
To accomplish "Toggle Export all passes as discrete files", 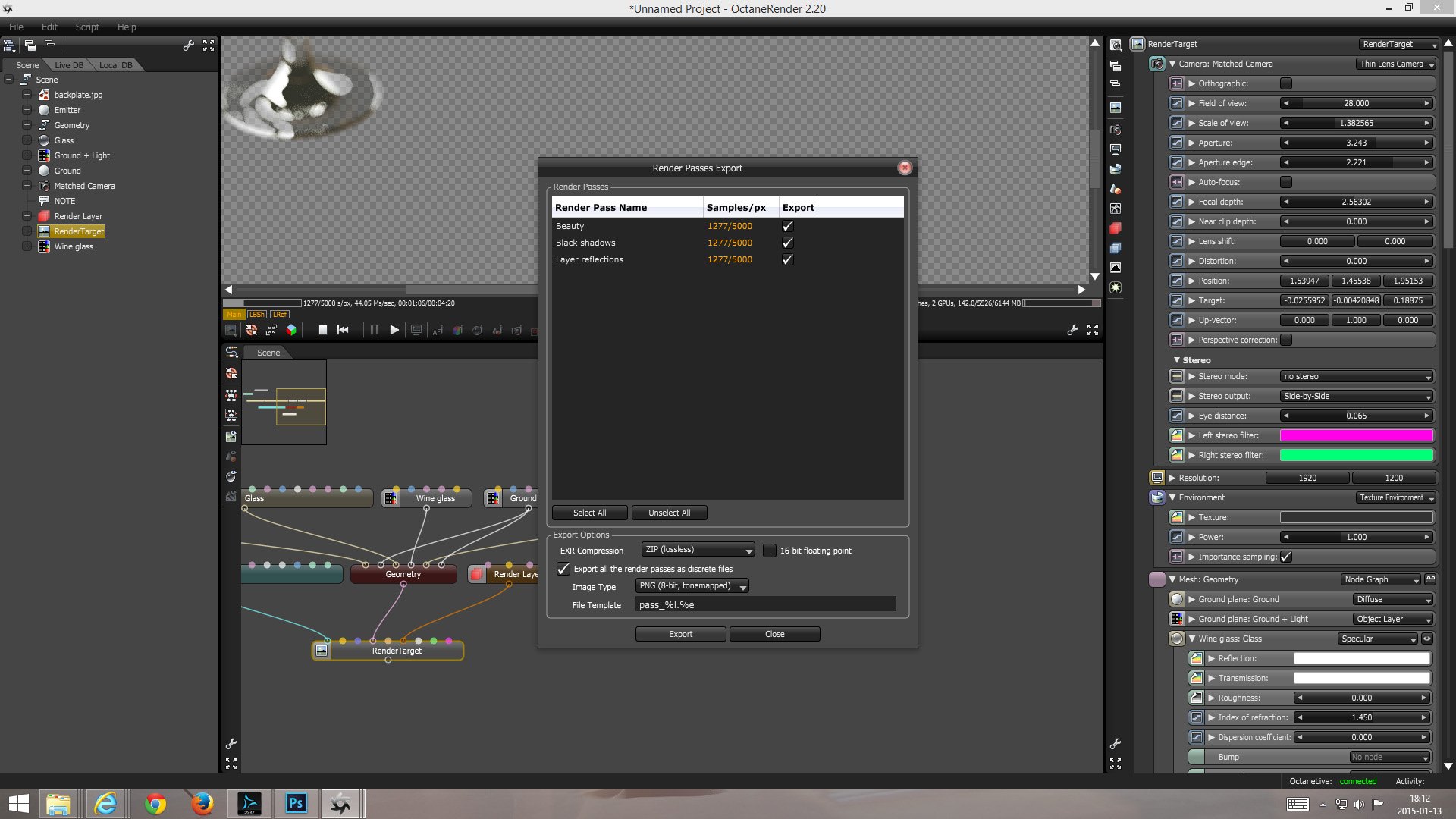I will click(563, 569).
